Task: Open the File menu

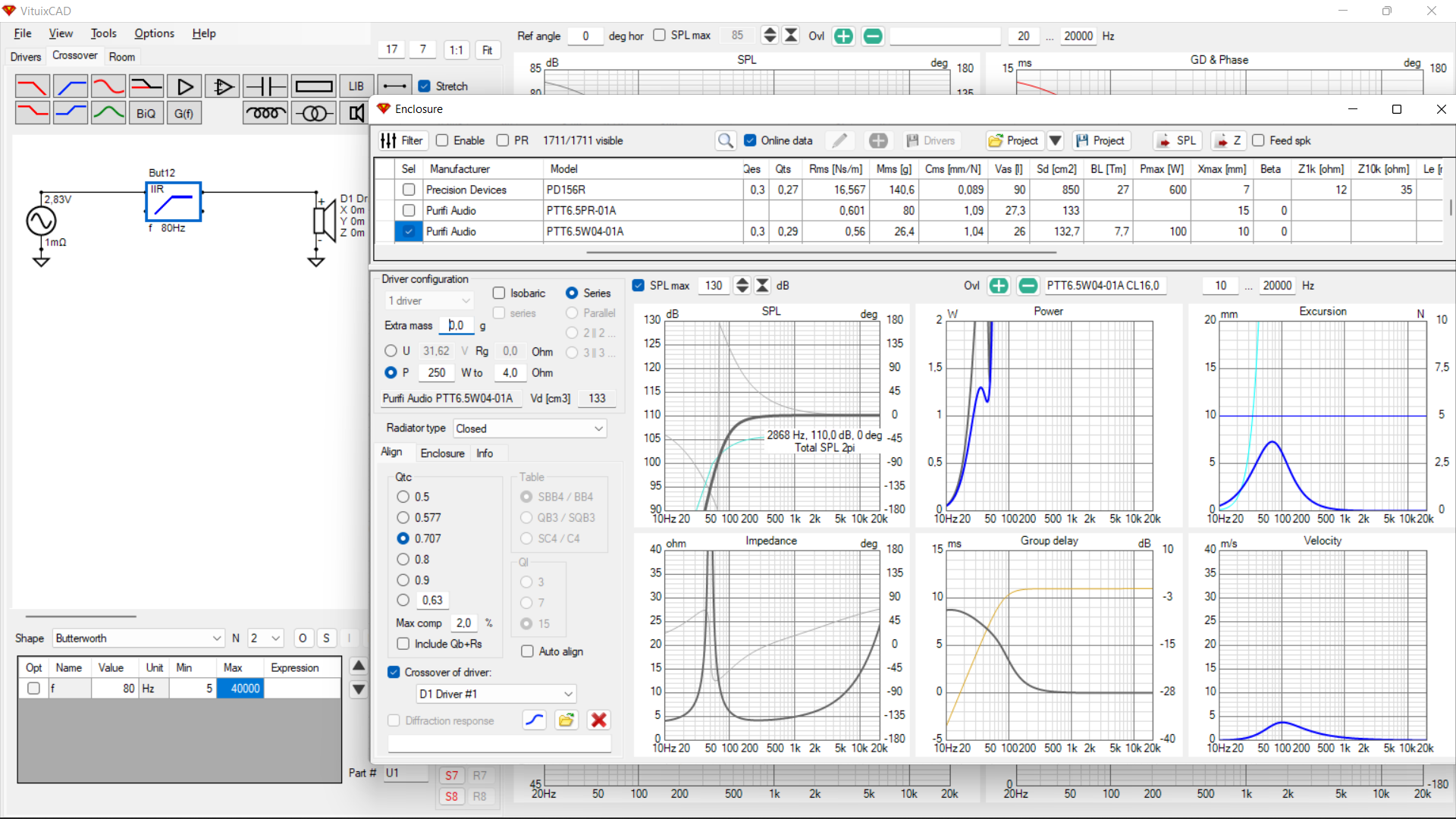Action: click(x=23, y=33)
